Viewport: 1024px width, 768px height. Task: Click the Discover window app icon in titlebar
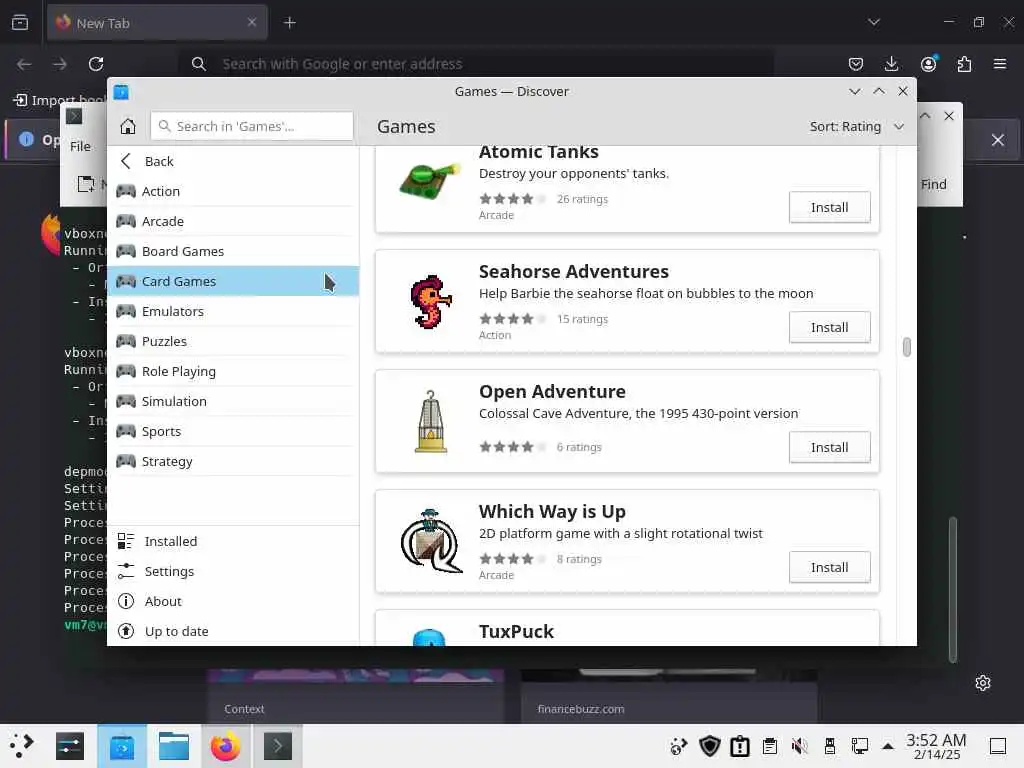point(121,92)
